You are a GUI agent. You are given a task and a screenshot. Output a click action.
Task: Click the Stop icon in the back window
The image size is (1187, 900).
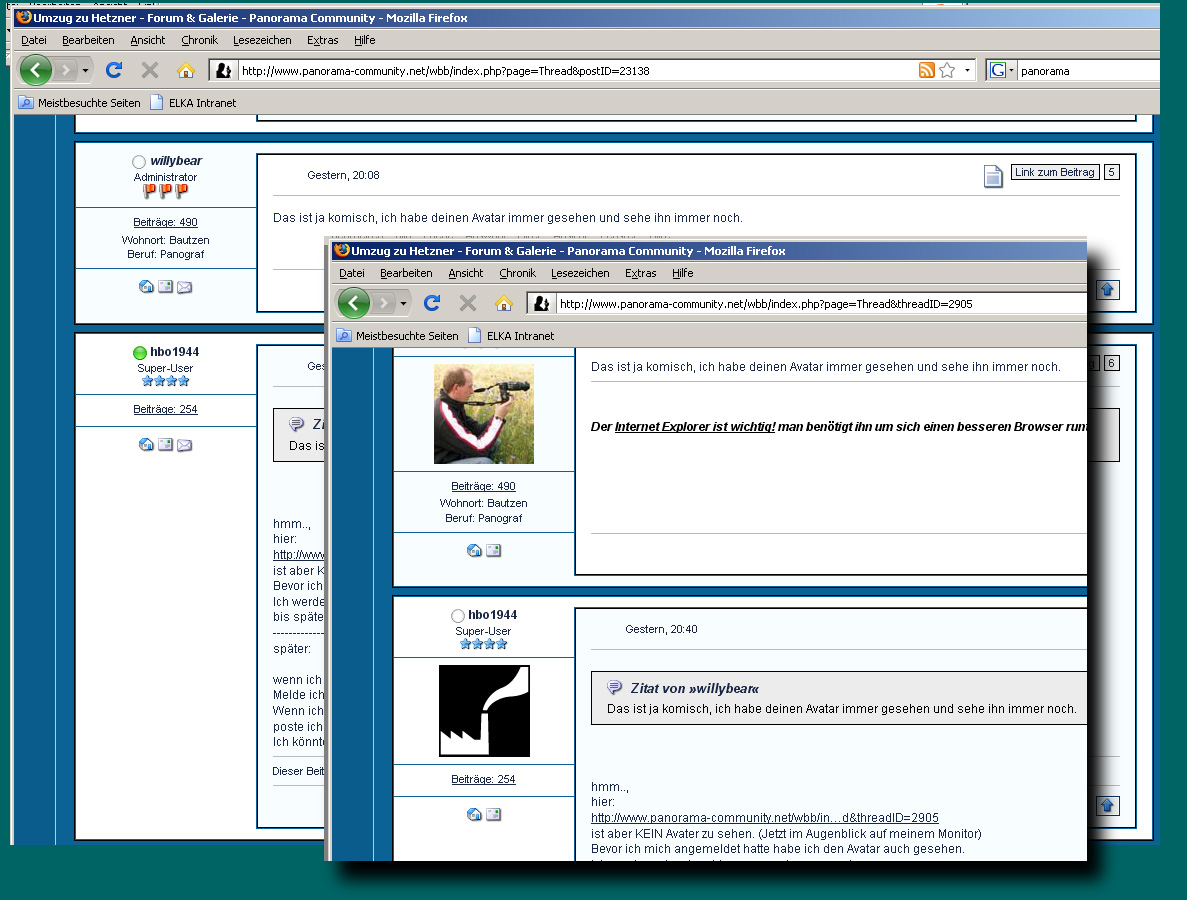(x=150, y=70)
